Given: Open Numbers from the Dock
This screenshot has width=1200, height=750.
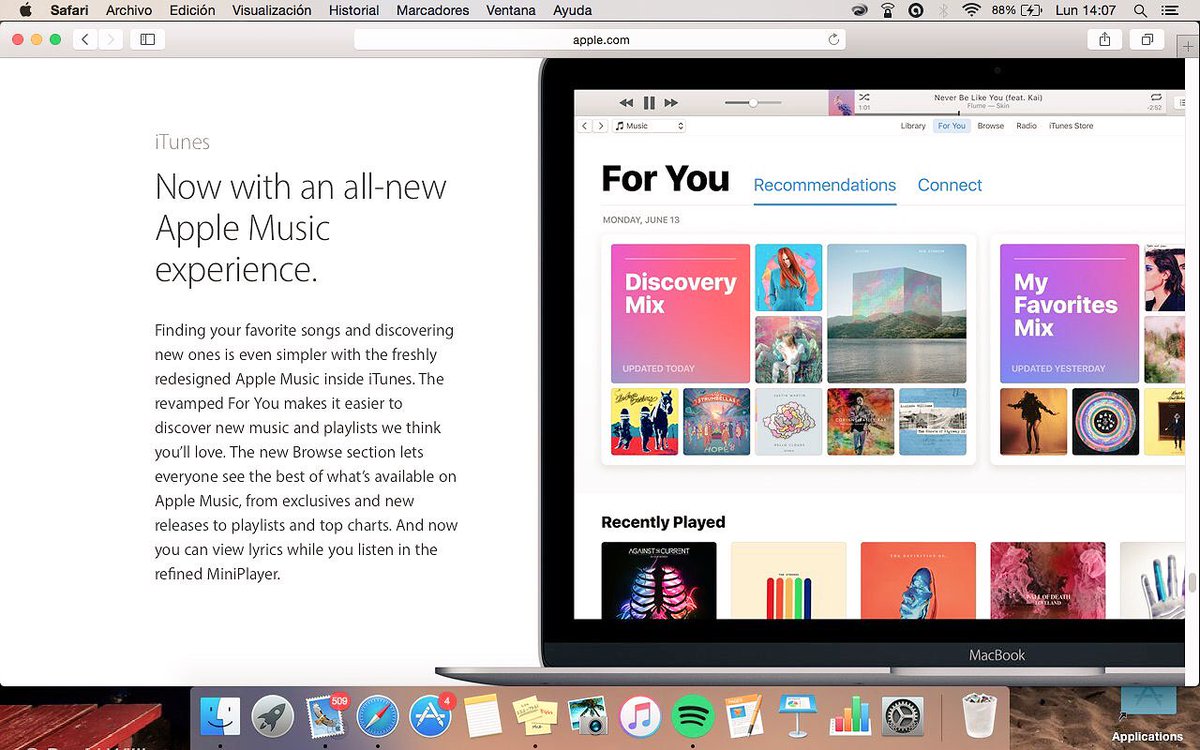Looking at the screenshot, I should click(850, 716).
